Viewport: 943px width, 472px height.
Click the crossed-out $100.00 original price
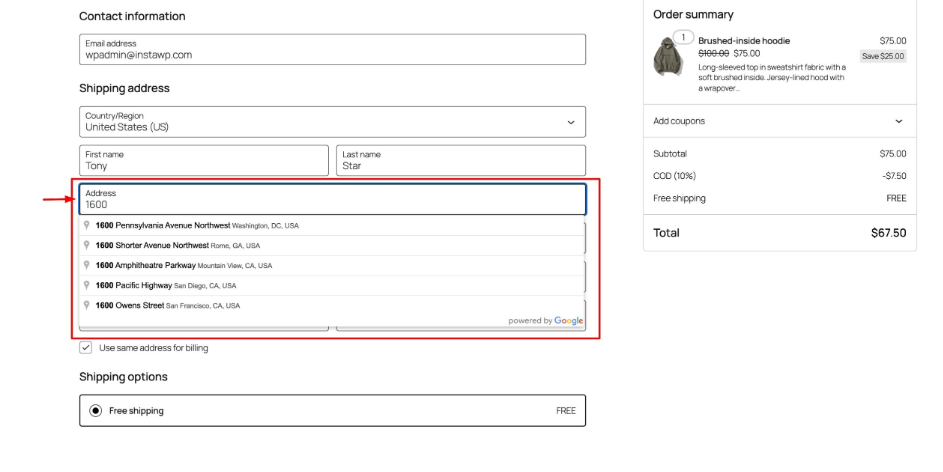[x=713, y=54]
